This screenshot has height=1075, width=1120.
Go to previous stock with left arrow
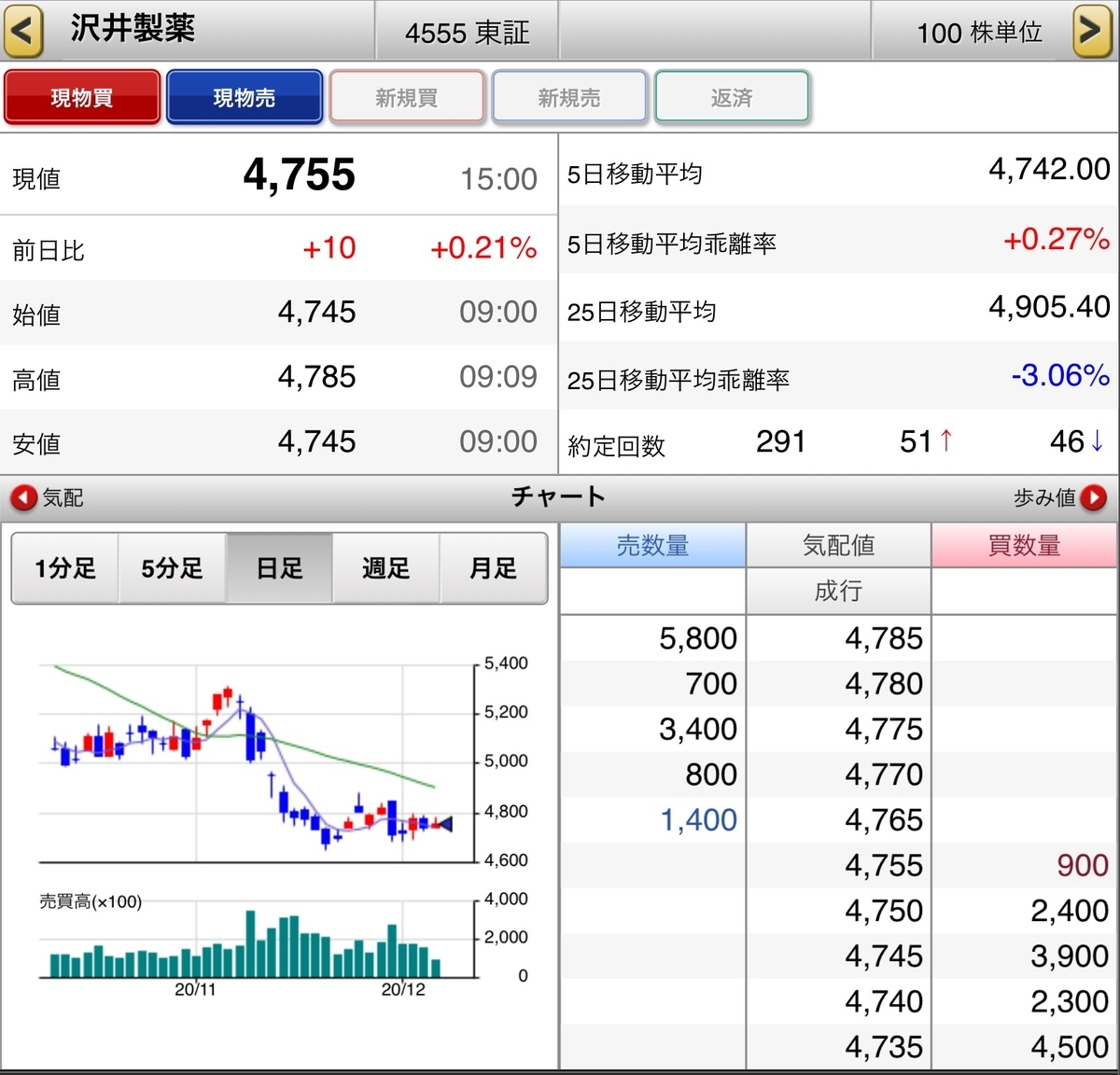coord(23,31)
